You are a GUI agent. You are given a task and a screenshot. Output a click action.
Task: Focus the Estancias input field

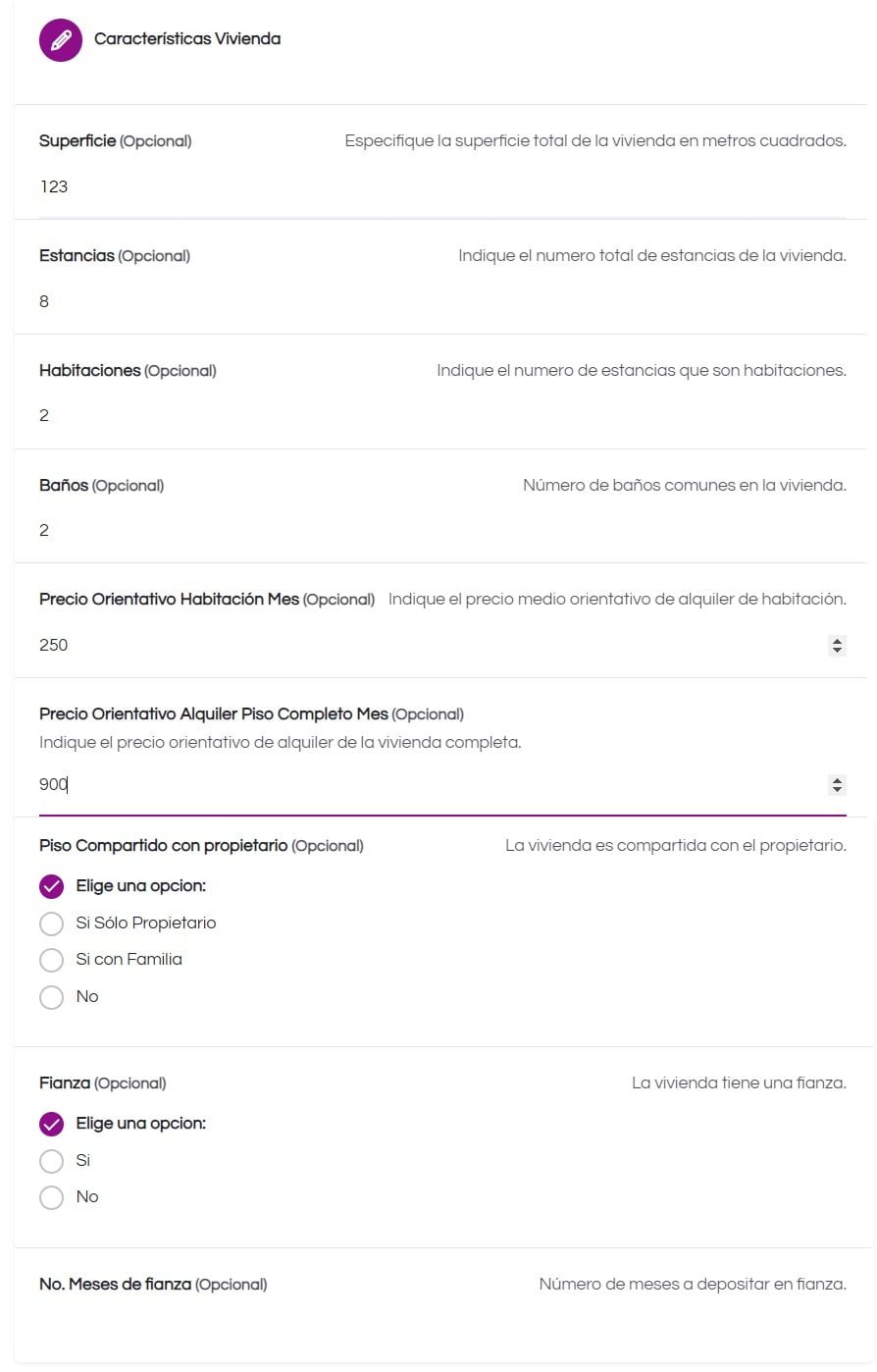[x=442, y=301]
